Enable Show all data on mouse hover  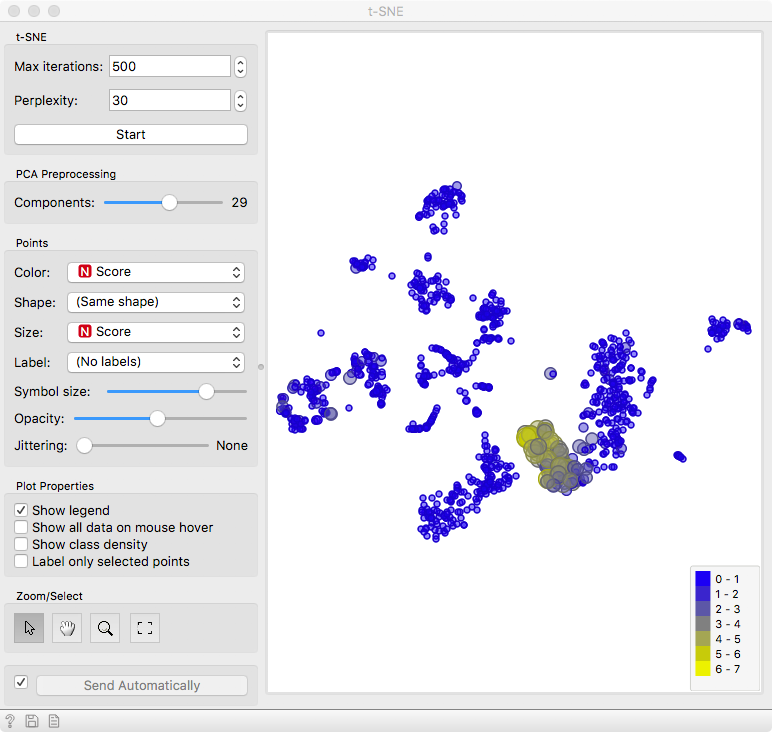(21, 527)
